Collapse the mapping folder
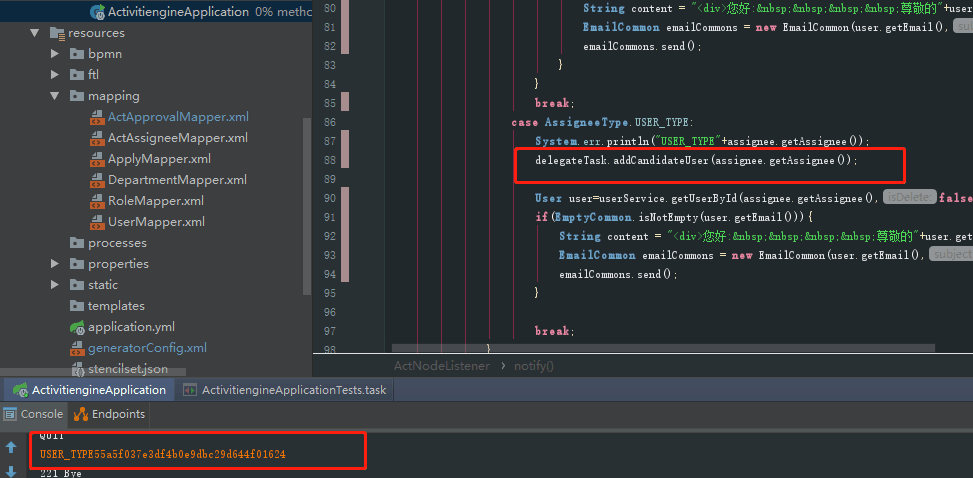The height and width of the screenshot is (478, 973). click(55, 96)
